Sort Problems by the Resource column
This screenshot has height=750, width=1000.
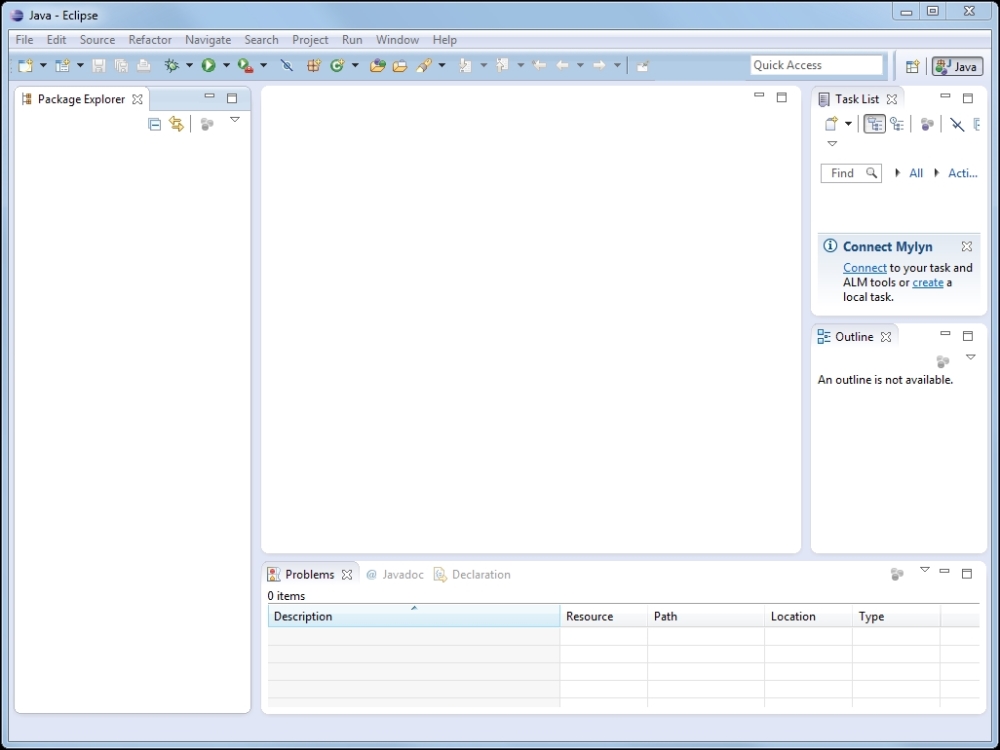[x=603, y=616]
